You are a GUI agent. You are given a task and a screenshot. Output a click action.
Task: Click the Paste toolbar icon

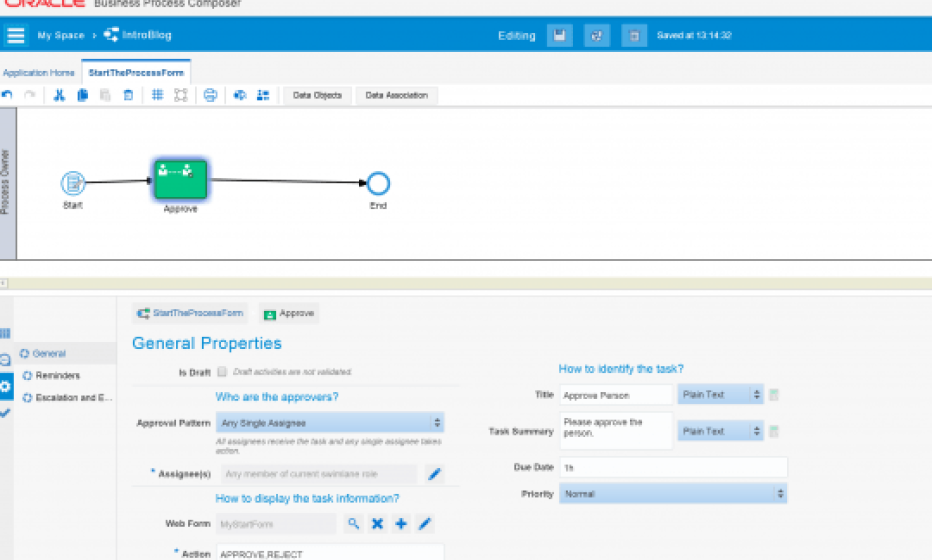pos(105,95)
